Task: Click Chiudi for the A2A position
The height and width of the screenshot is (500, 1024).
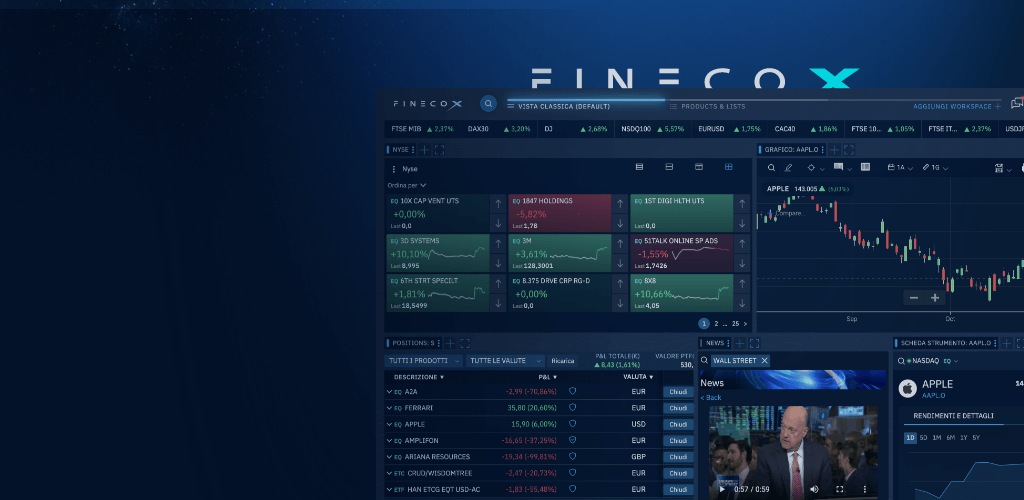Action: (x=678, y=392)
